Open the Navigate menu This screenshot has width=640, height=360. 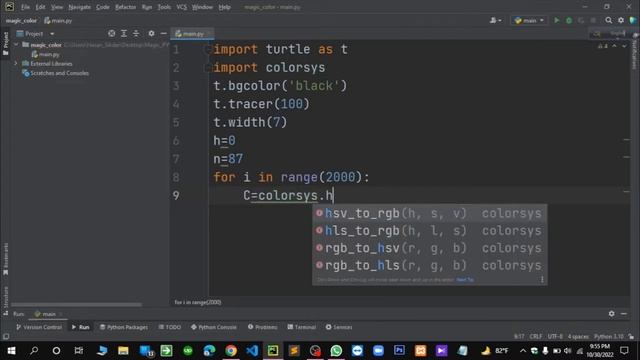[x=80, y=7]
